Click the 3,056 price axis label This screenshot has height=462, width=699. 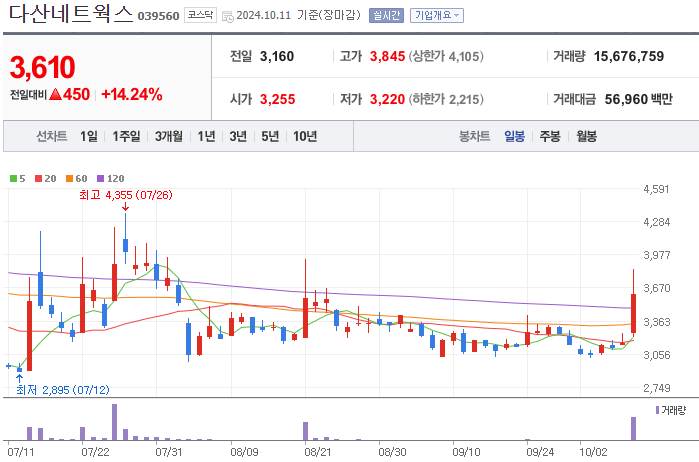click(656, 355)
